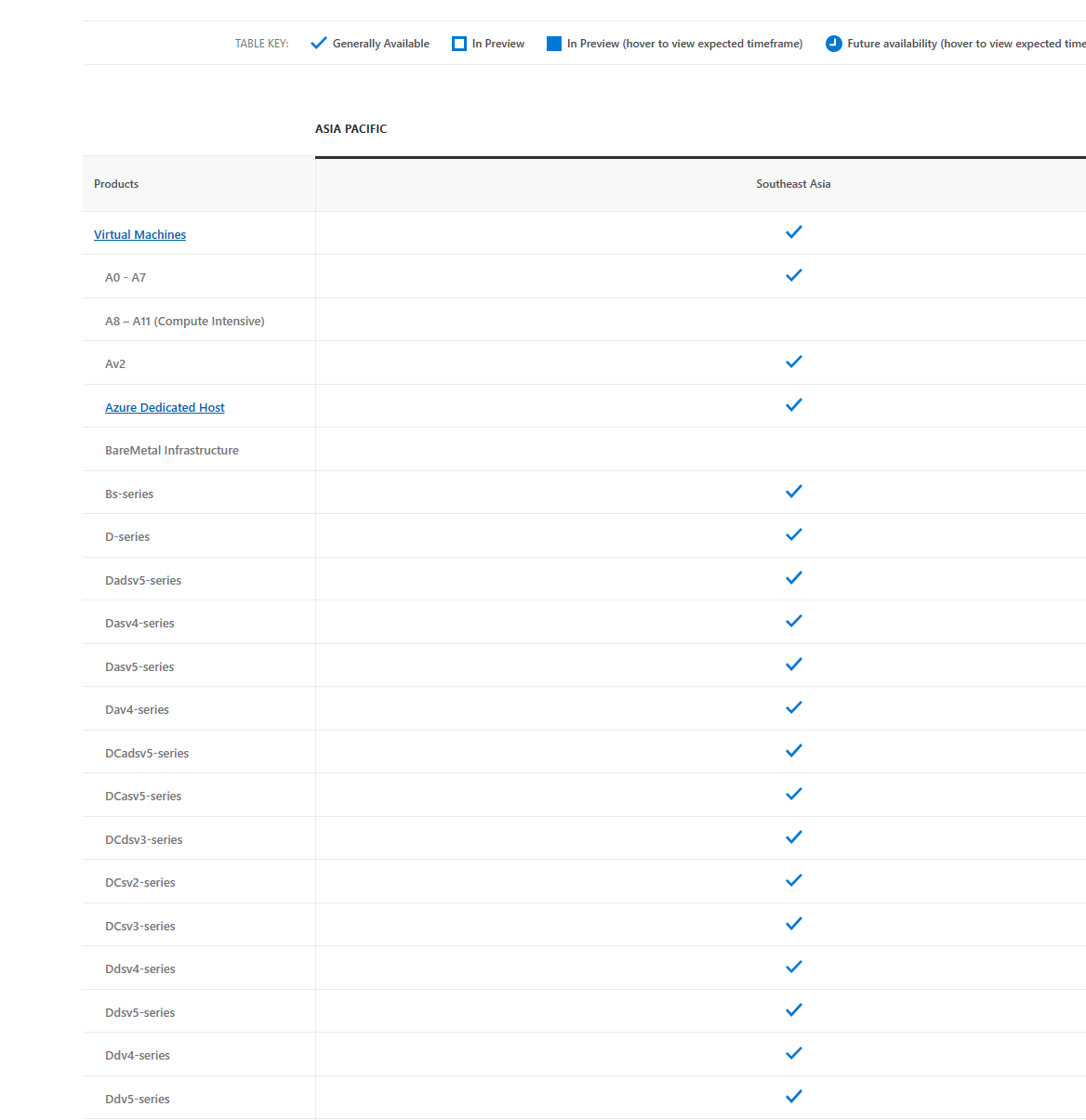Click the Generally Available checkmark key icon
The image size is (1086, 1120).
[319, 43]
